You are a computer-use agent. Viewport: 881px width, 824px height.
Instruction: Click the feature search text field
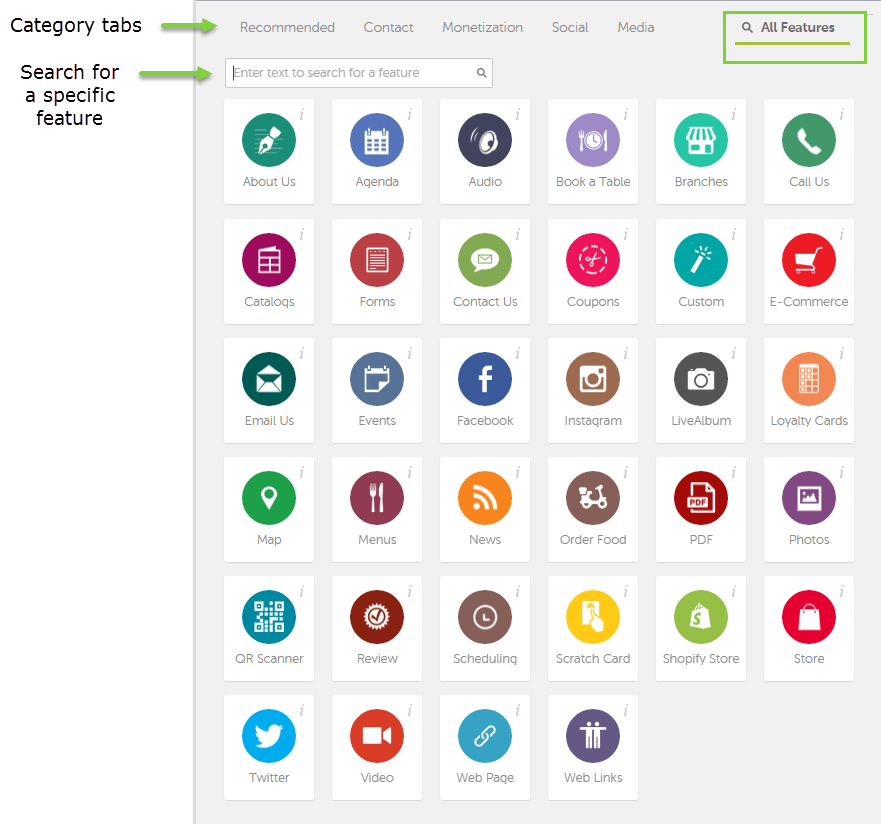(352, 73)
